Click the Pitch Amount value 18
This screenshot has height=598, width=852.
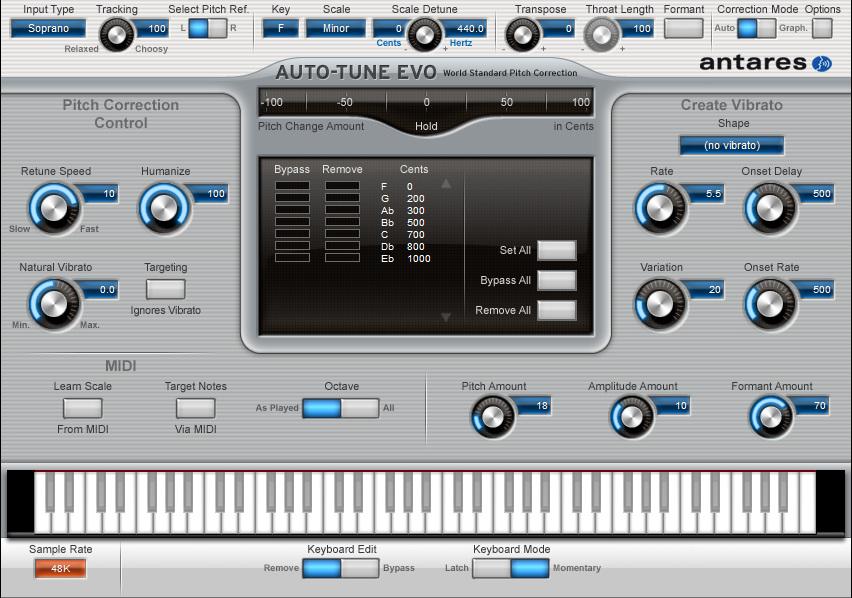pos(535,406)
